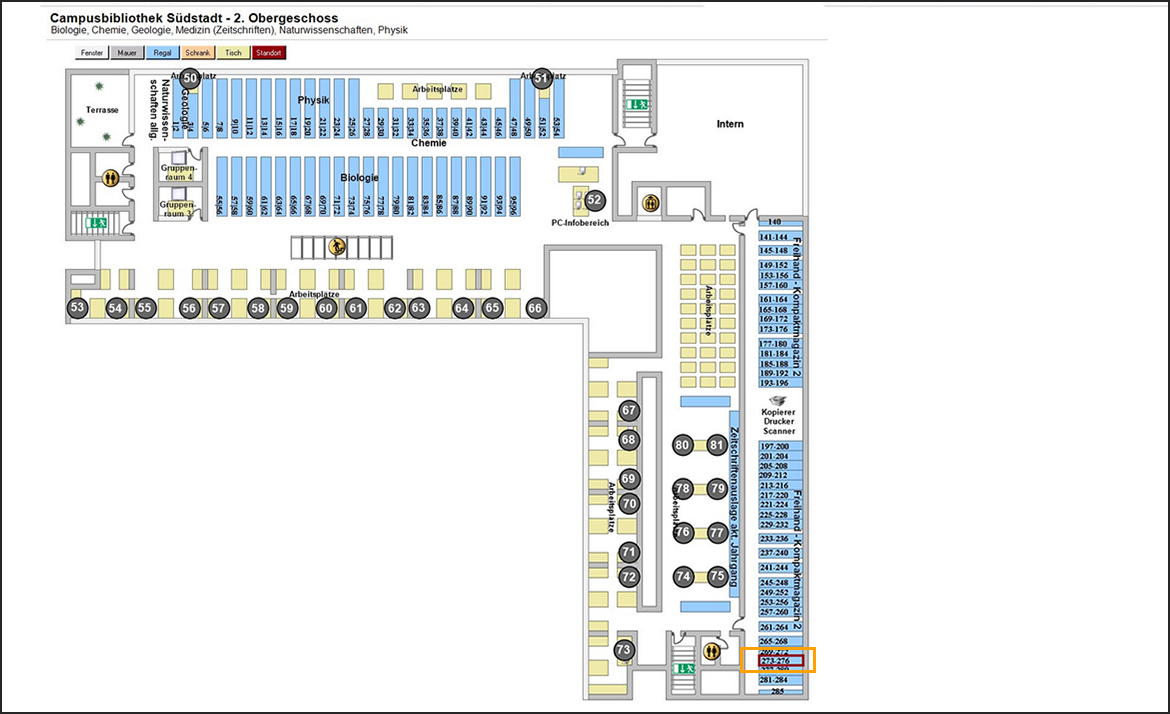Click the central staircase icon above Arbeitsplätze
The width and height of the screenshot is (1170, 714).
point(337,245)
